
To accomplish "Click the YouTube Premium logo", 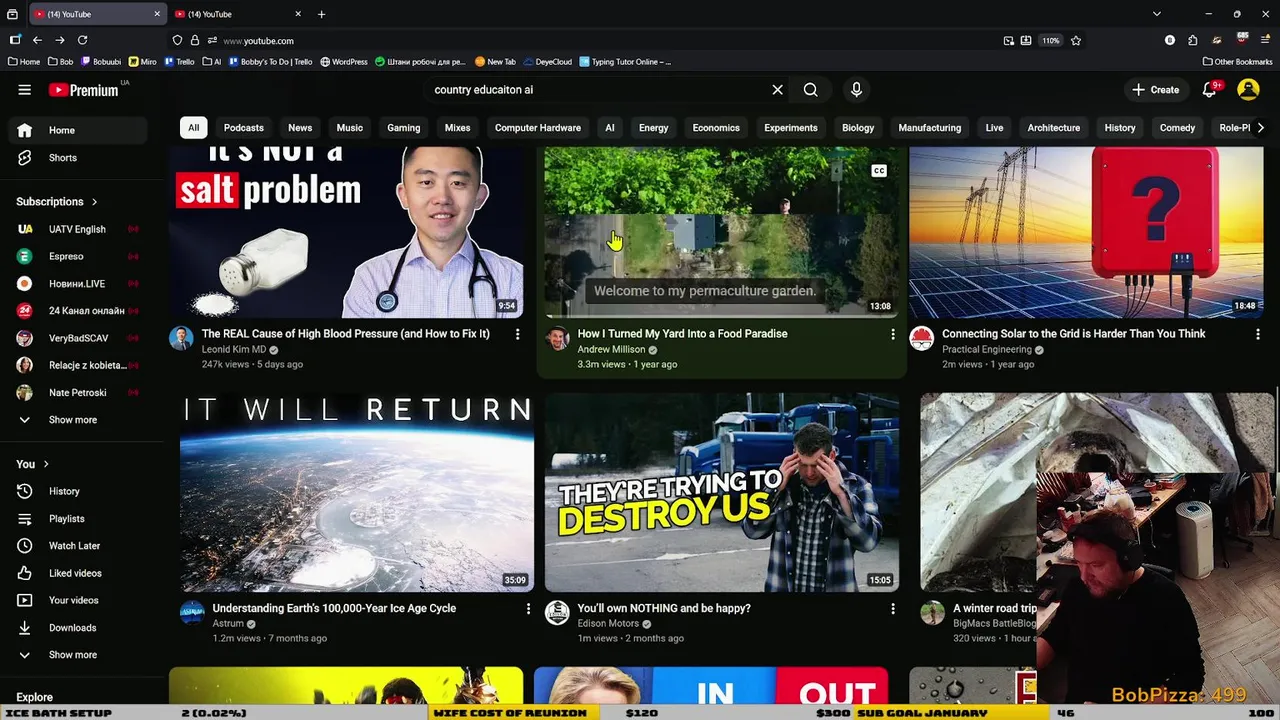I will point(84,90).
